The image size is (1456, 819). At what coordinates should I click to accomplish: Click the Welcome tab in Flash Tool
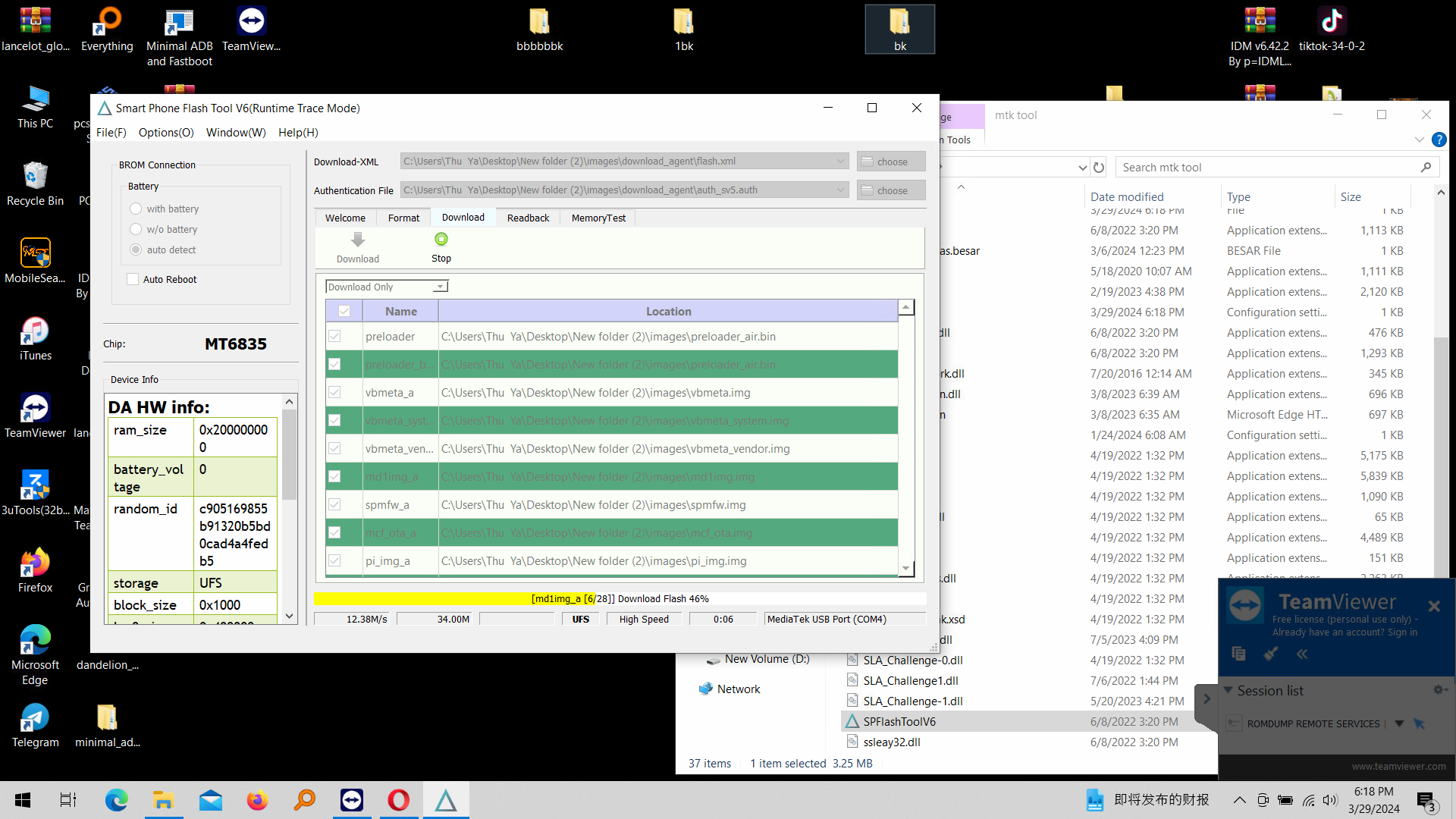point(345,217)
